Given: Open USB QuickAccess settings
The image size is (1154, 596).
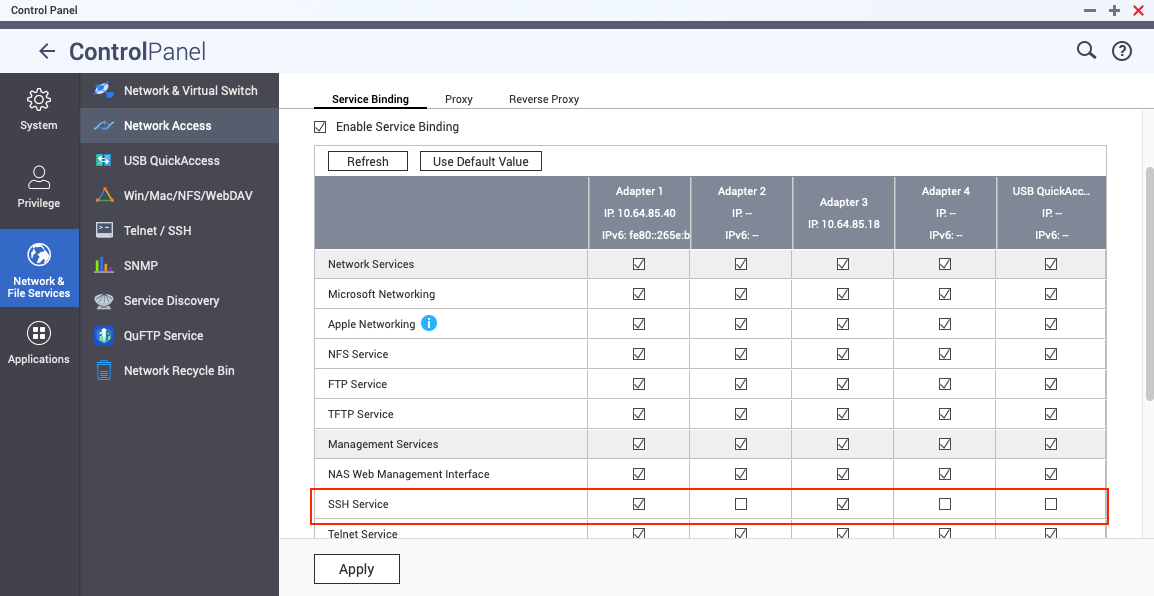Looking at the screenshot, I should pyautogui.click(x=171, y=160).
